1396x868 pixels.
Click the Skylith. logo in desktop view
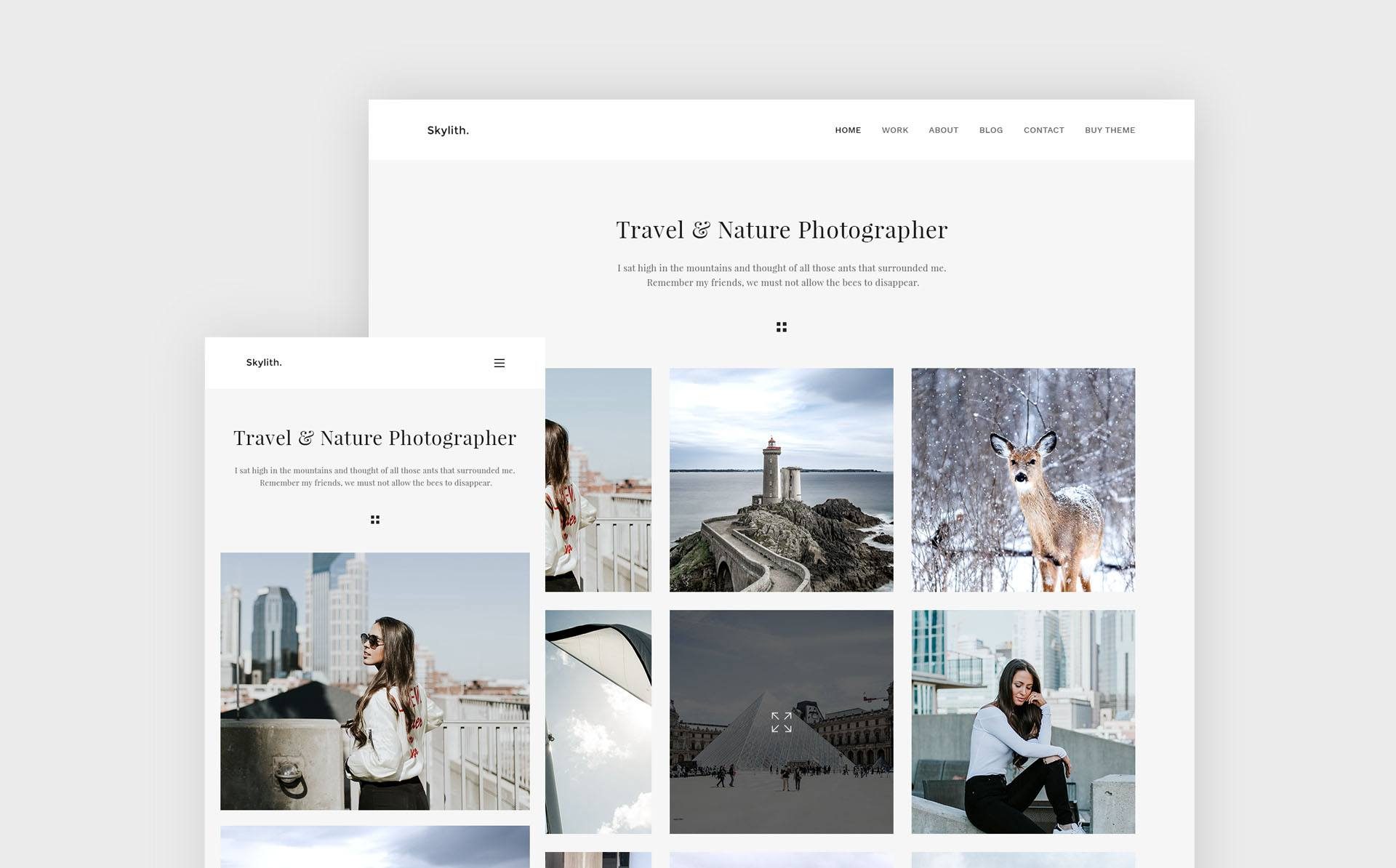(x=448, y=130)
